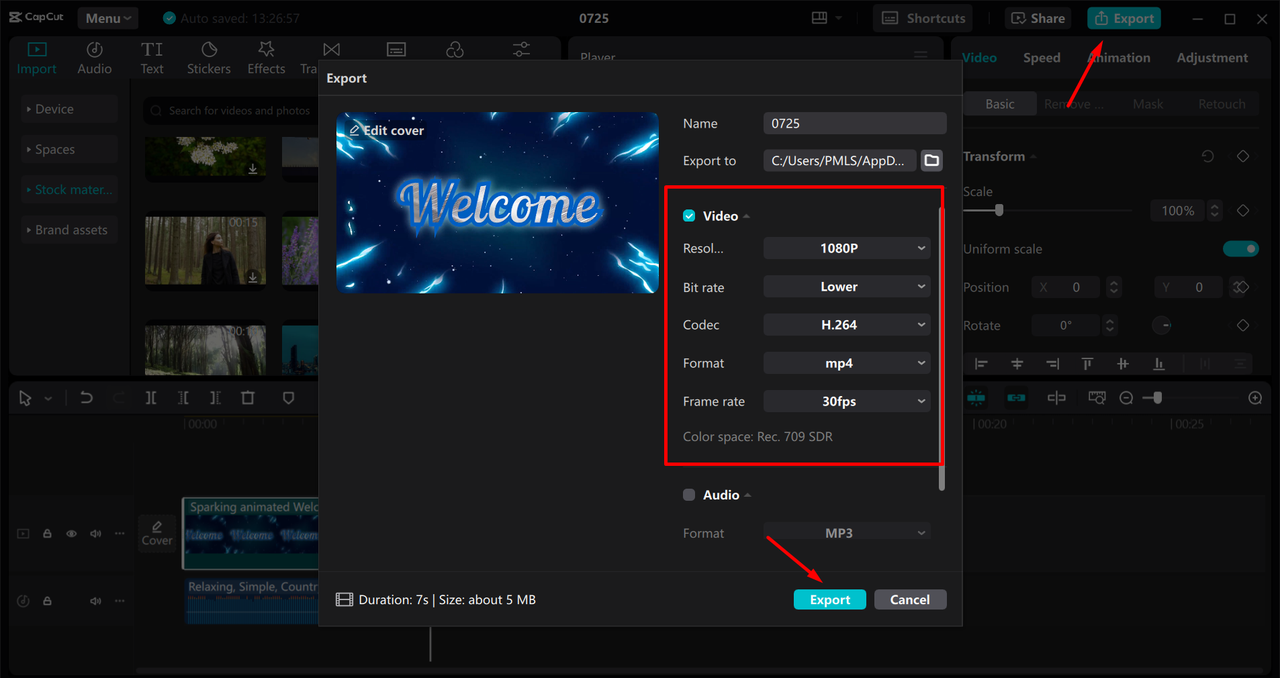1280x678 pixels.
Task: Open the Codec dropdown showing H.264
Action: point(847,325)
